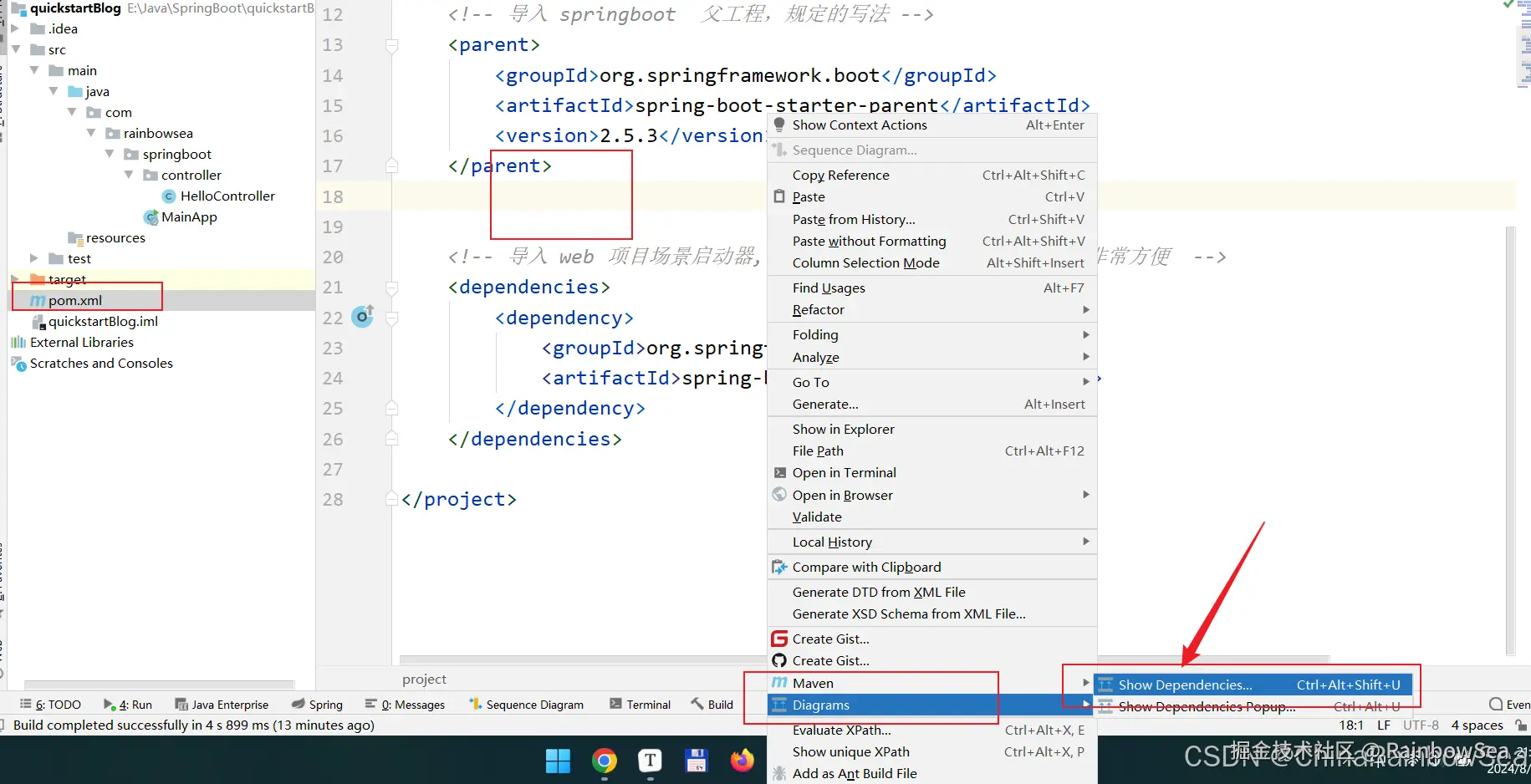Screen dimensions: 1531x784
Task: Click the project breadcrumb below the editor
Action: (x=424, y=680)
